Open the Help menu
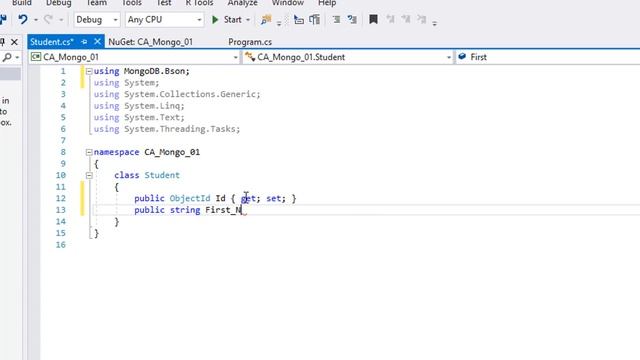 pyautogui.click(x=327, y=3)
